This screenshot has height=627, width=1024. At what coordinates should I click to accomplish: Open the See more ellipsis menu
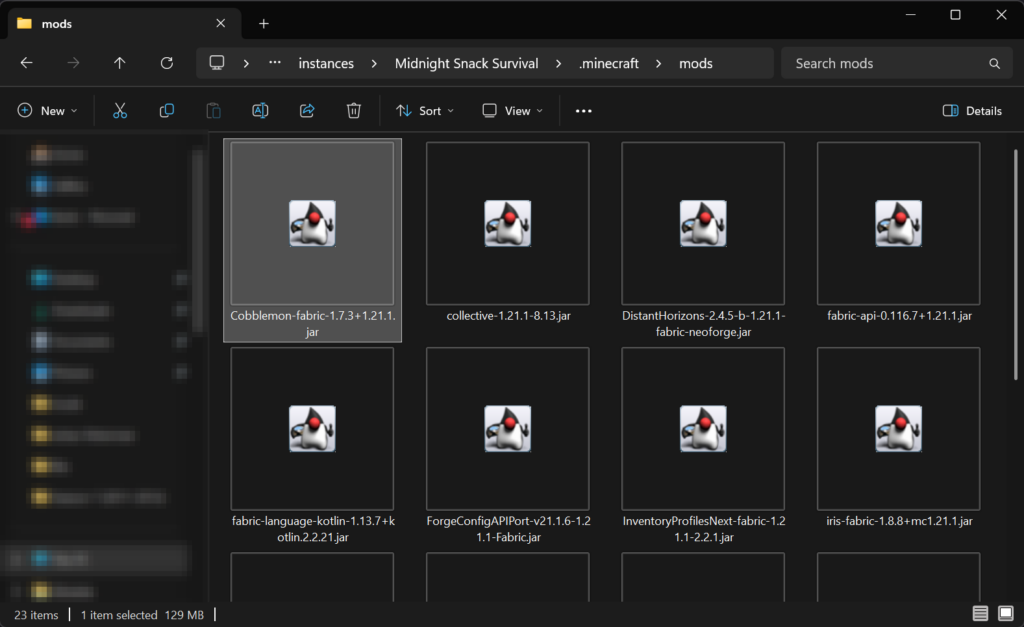click(584, 111)
